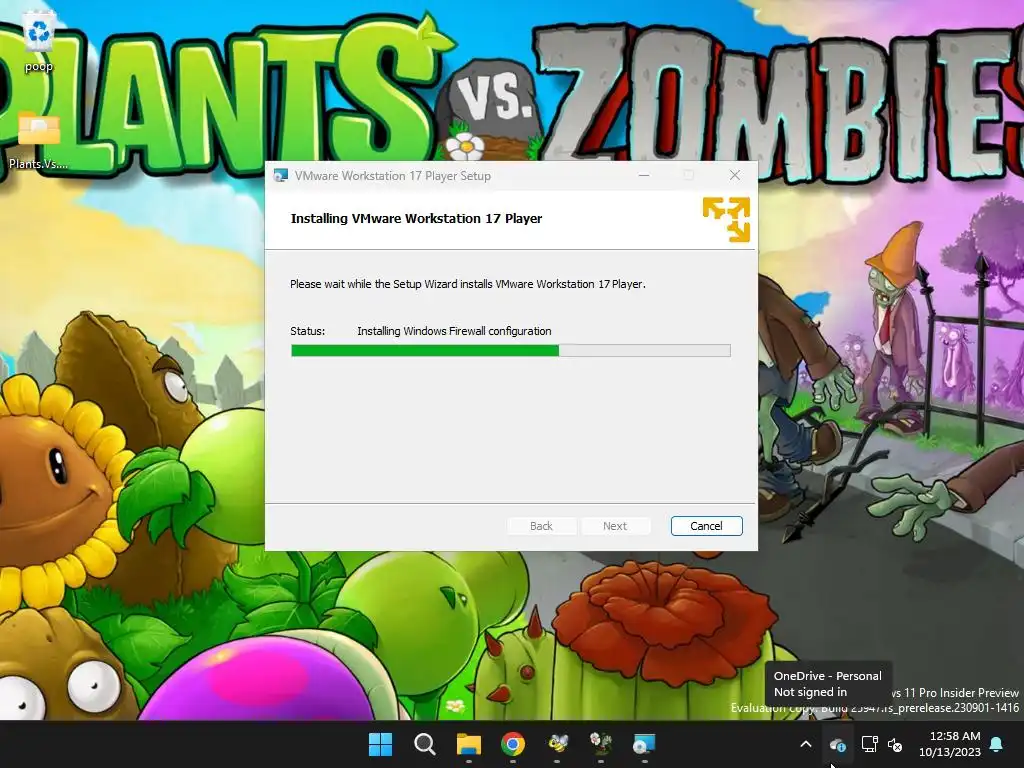Click the OneDrive tray icon
Viewport: 1024px width, 768px height.
pos(838,744)
